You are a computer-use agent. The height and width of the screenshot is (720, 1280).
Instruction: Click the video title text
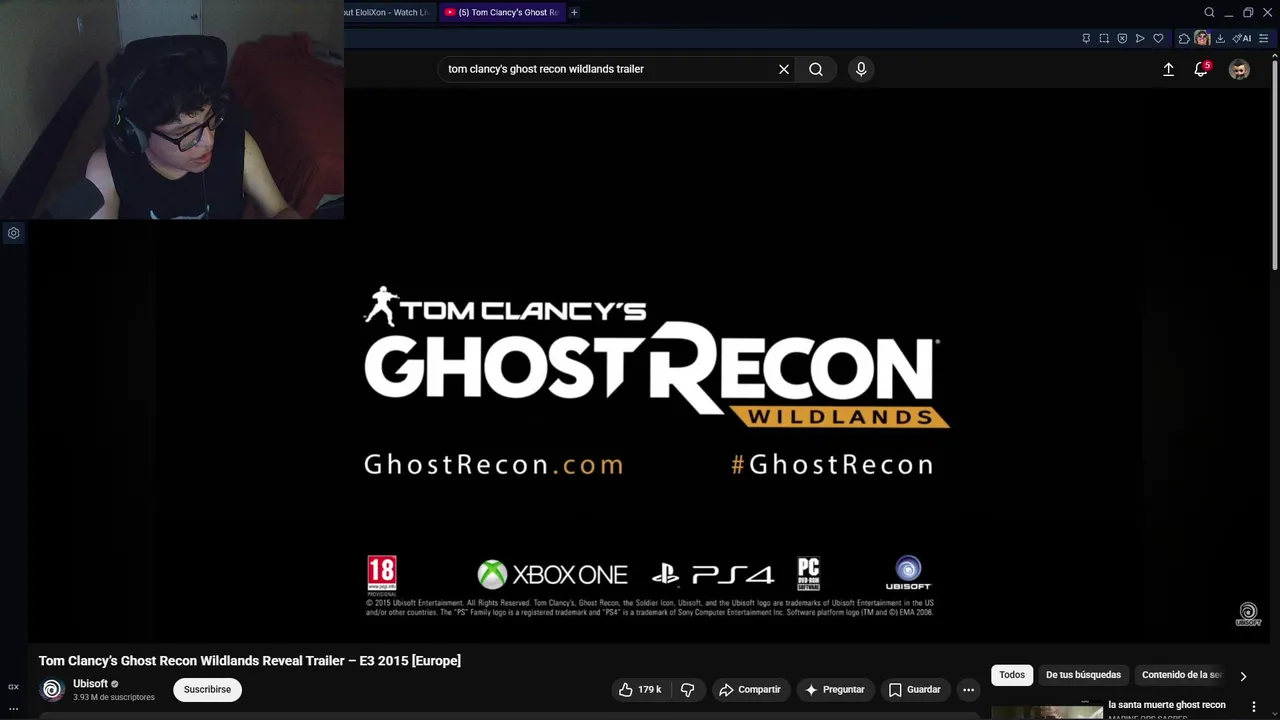click(249, 661)
